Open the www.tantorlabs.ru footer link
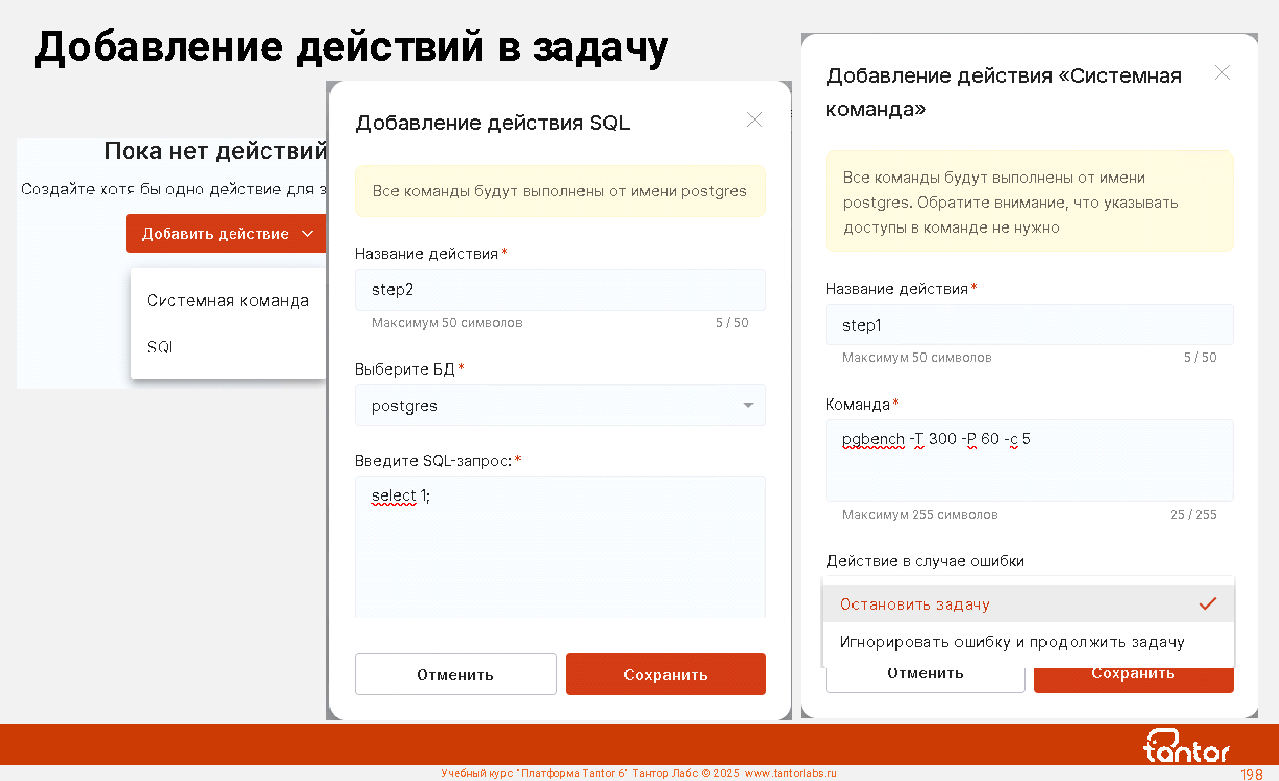Viewport: 1279px width, 781px height. click(x=790, y=774)
